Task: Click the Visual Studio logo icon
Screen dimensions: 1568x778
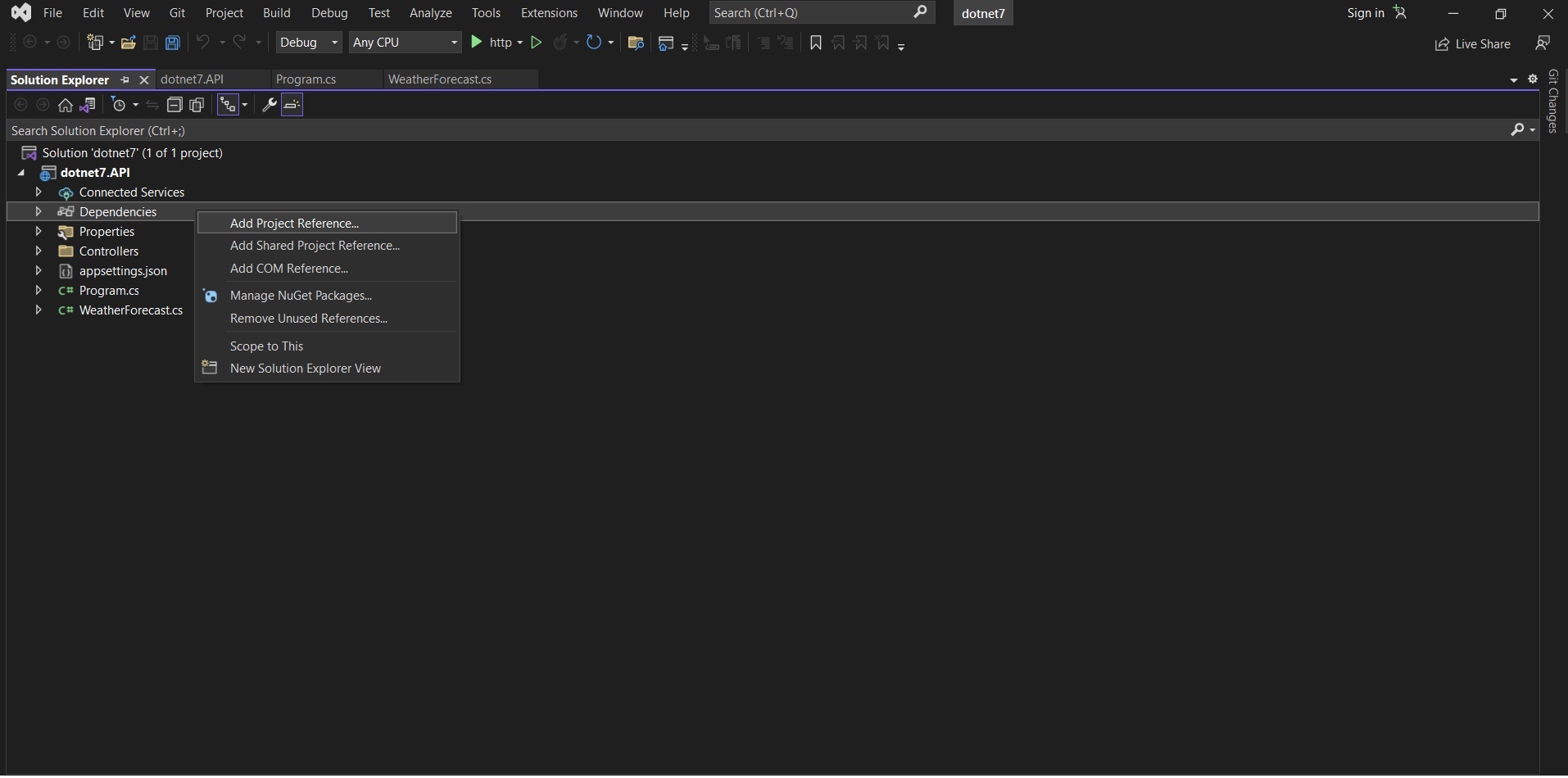Action: point(21,12)
